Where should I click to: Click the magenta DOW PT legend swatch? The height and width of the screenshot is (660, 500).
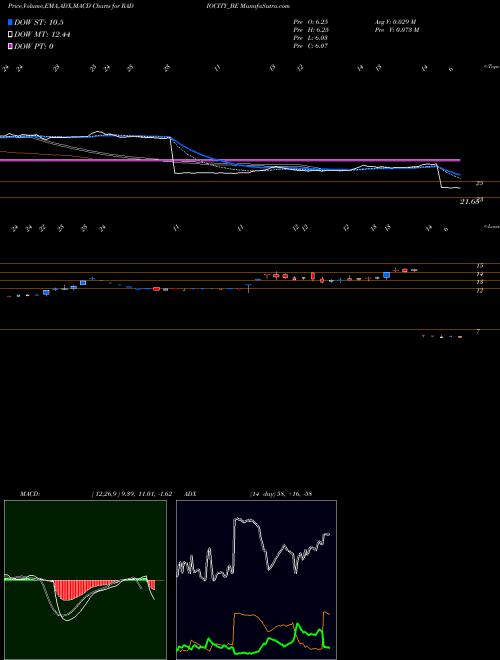click(x=11, y=46)
